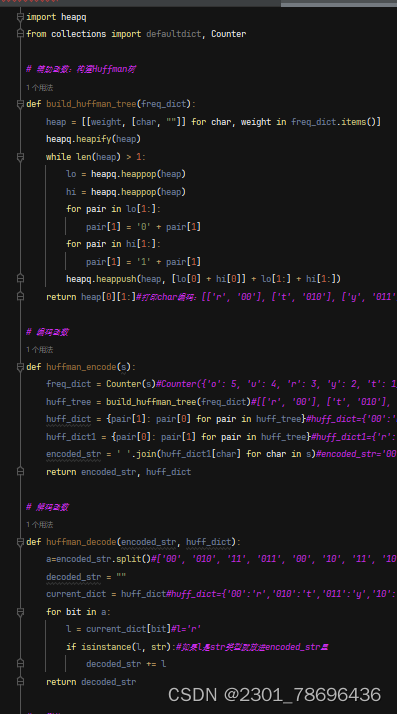Screen dimensions: 397x714
Task: Click the 'huffman_encode' function name in def line
Action: point(81,367)
